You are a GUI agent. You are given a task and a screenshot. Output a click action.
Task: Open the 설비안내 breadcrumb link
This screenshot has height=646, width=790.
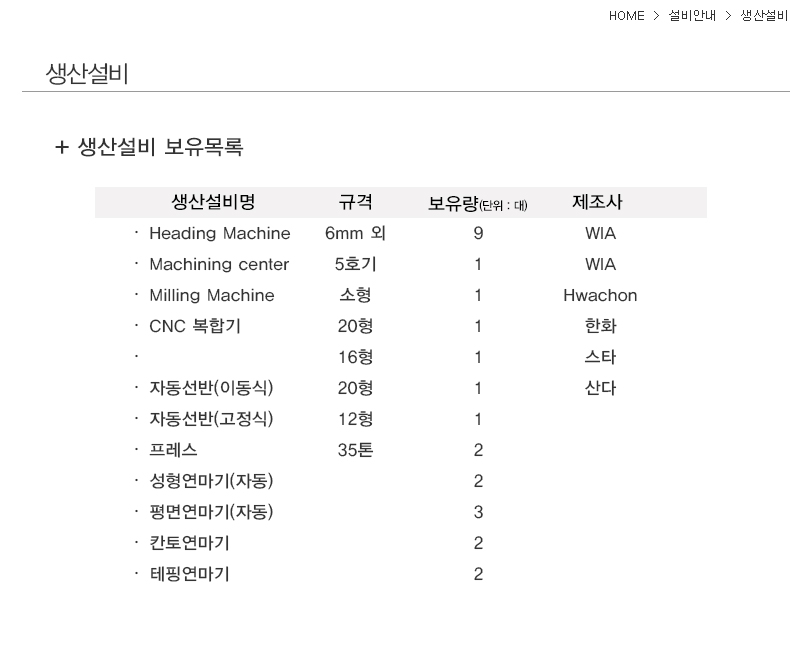(692, 15)
